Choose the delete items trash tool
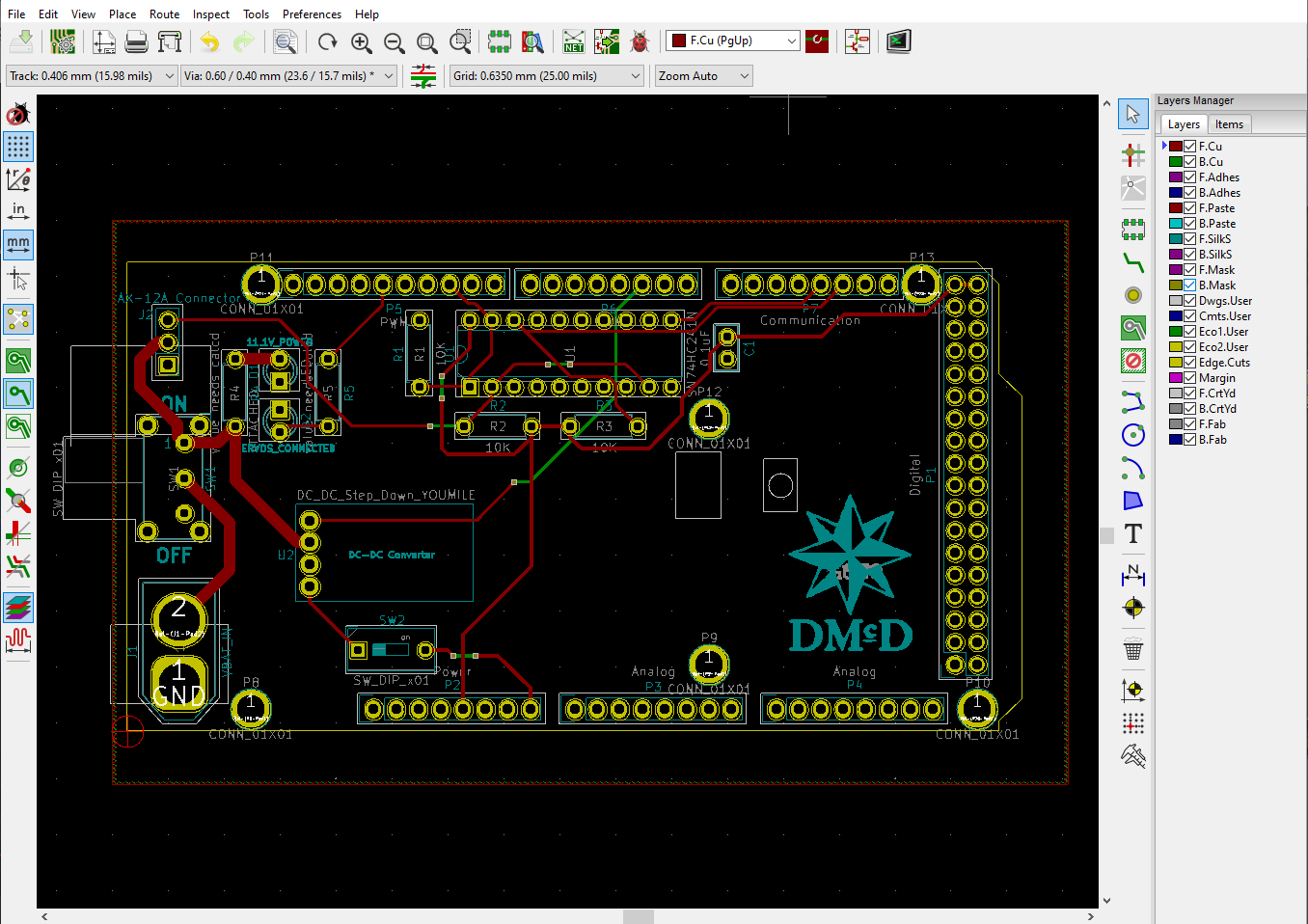 (x=1133, y=649)
